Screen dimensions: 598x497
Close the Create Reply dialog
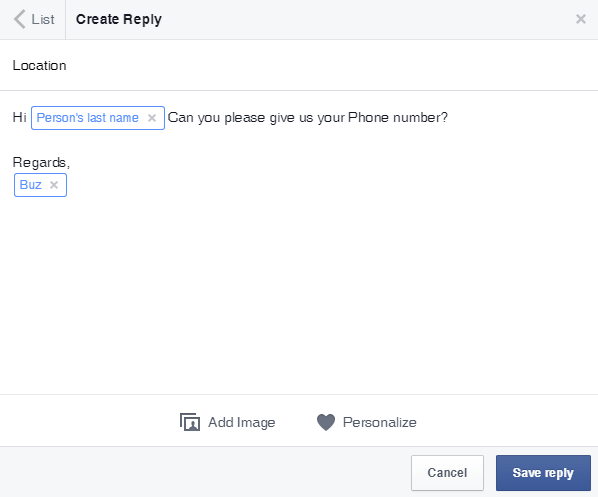click(580, 19)
